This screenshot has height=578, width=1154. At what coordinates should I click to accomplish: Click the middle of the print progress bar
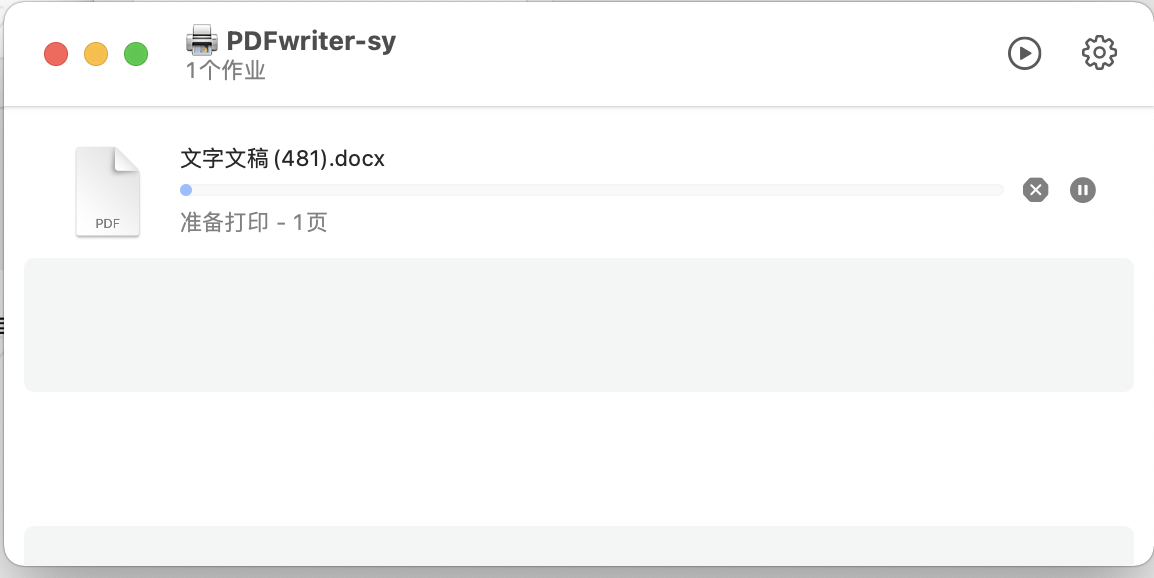coord(592,190)
